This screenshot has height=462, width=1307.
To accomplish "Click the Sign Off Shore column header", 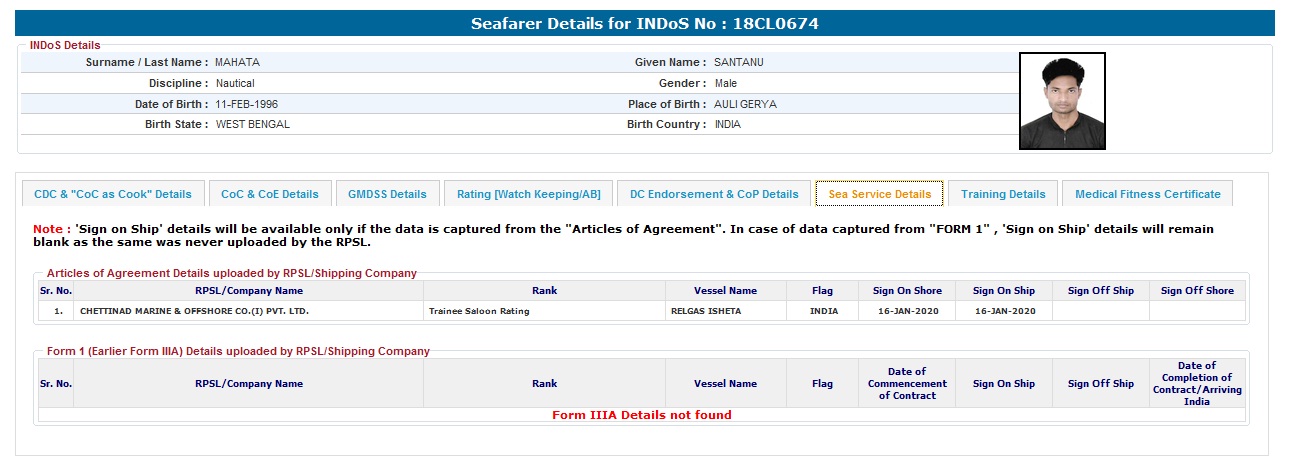I will (x=1197, y=291).
